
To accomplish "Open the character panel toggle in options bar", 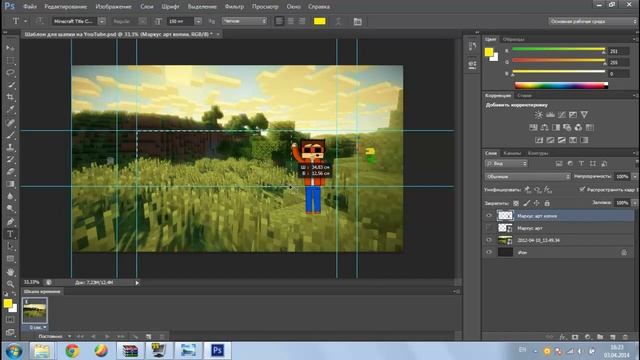I will click(x=358, y=21).
